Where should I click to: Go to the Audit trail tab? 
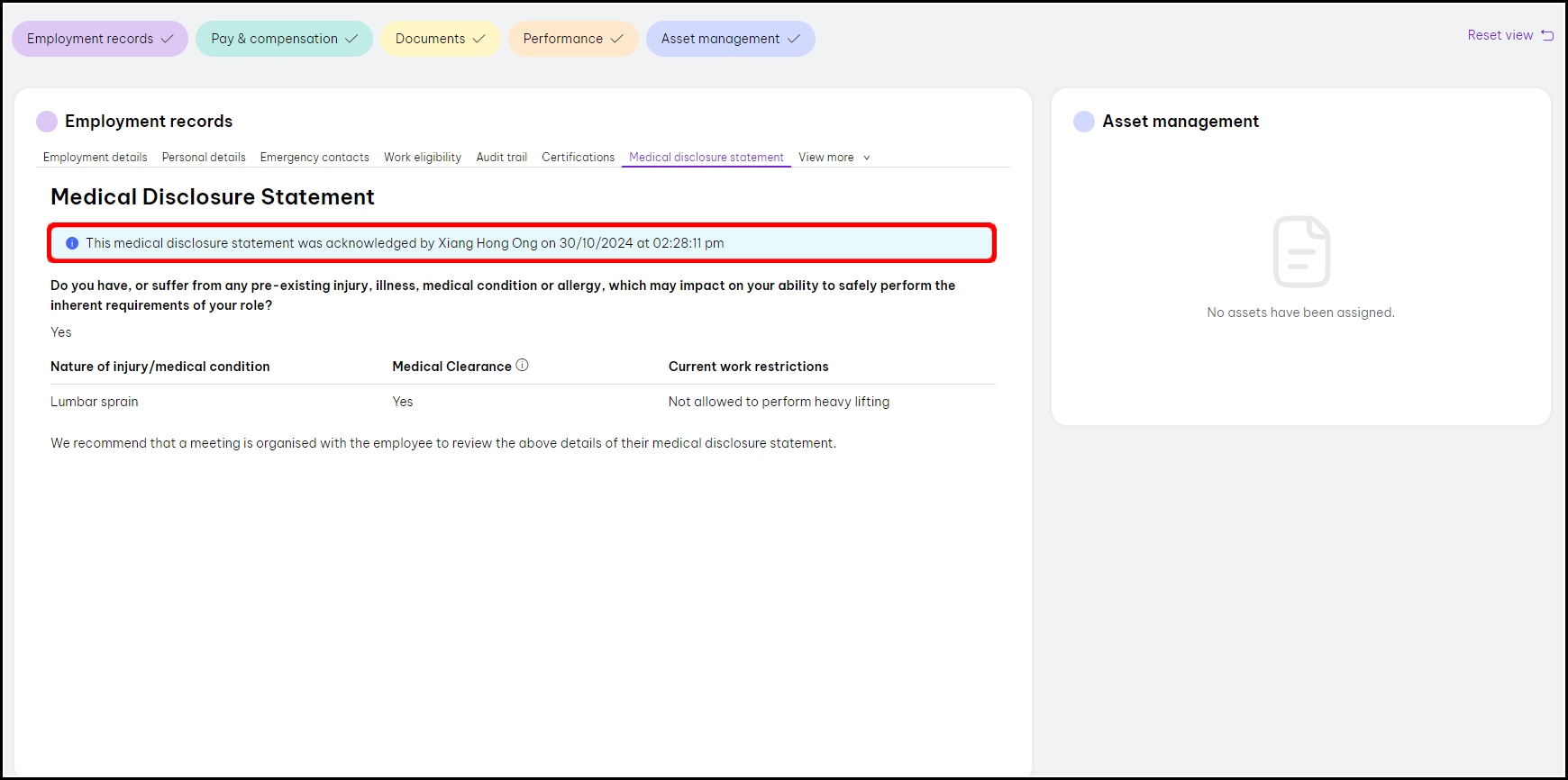pyautogui.click(x=501, y=158)
